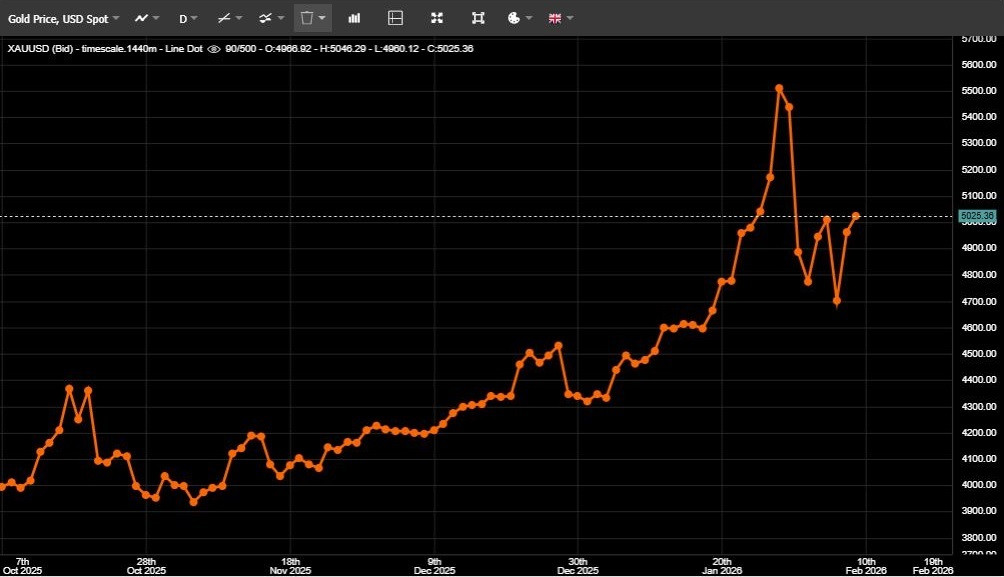
Task: Open the bar chart indicators icon
Action: point(354,18)
